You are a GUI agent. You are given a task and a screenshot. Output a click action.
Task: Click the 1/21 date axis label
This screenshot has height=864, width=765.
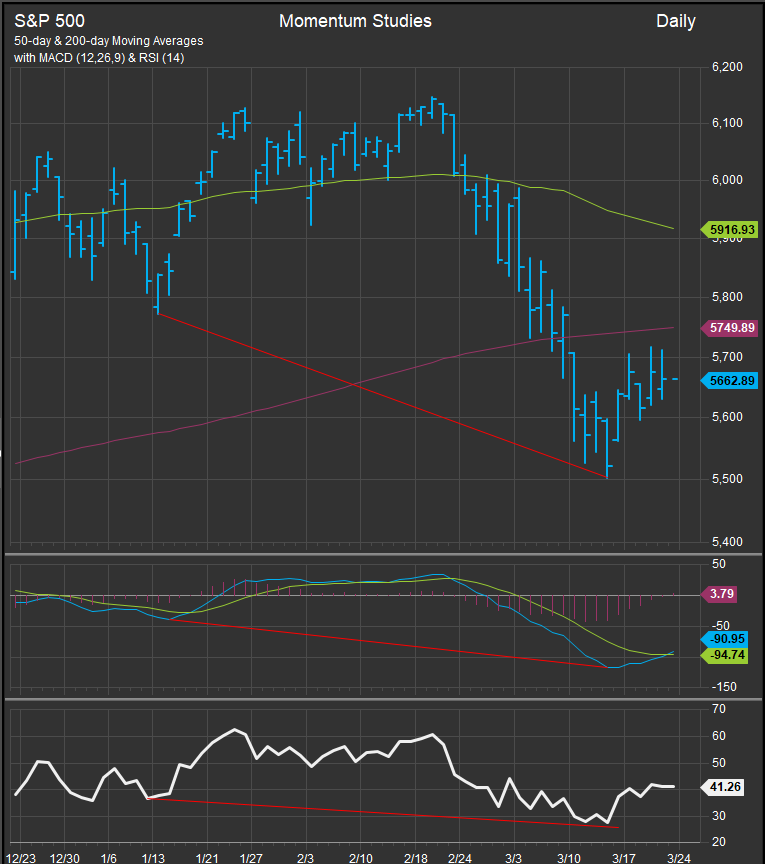point(207,858)
